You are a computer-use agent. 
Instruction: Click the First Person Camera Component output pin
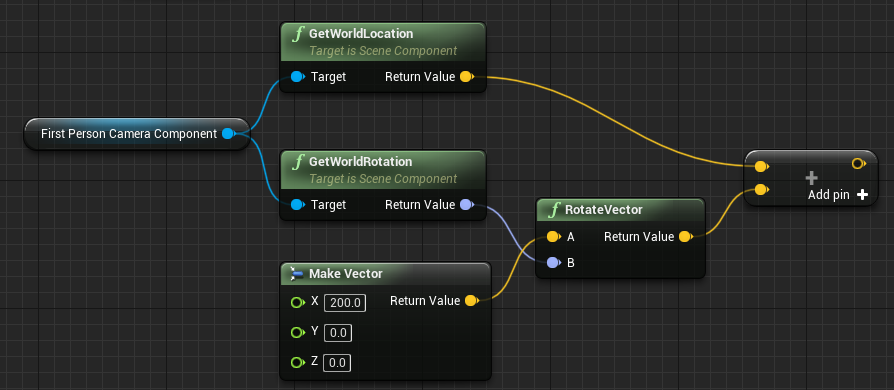coord(229,133)
